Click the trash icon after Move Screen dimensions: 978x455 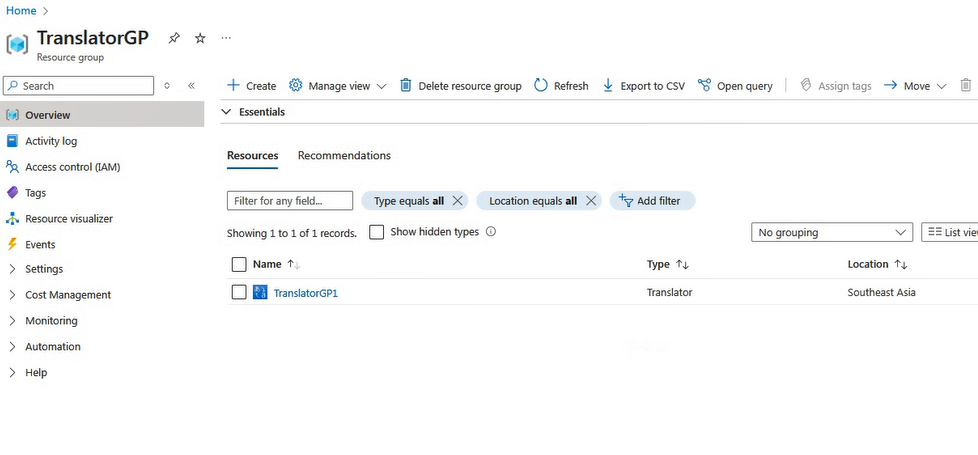coord(966,85)
